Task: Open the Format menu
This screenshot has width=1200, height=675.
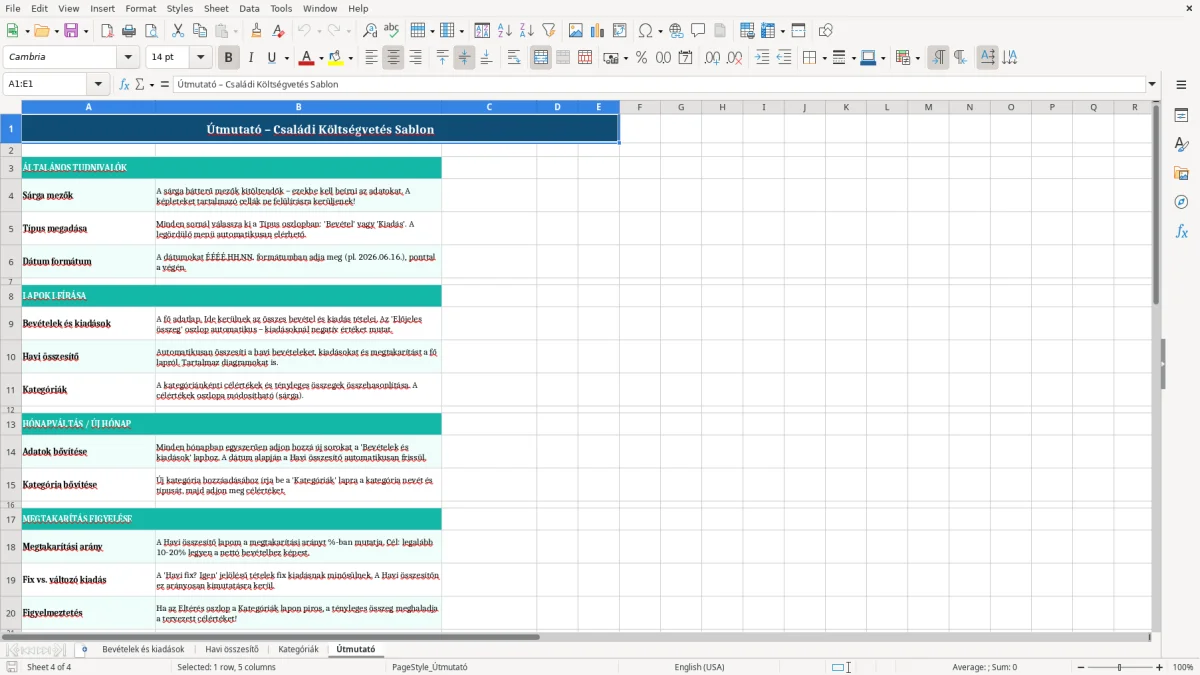Action: coord(140,8)
